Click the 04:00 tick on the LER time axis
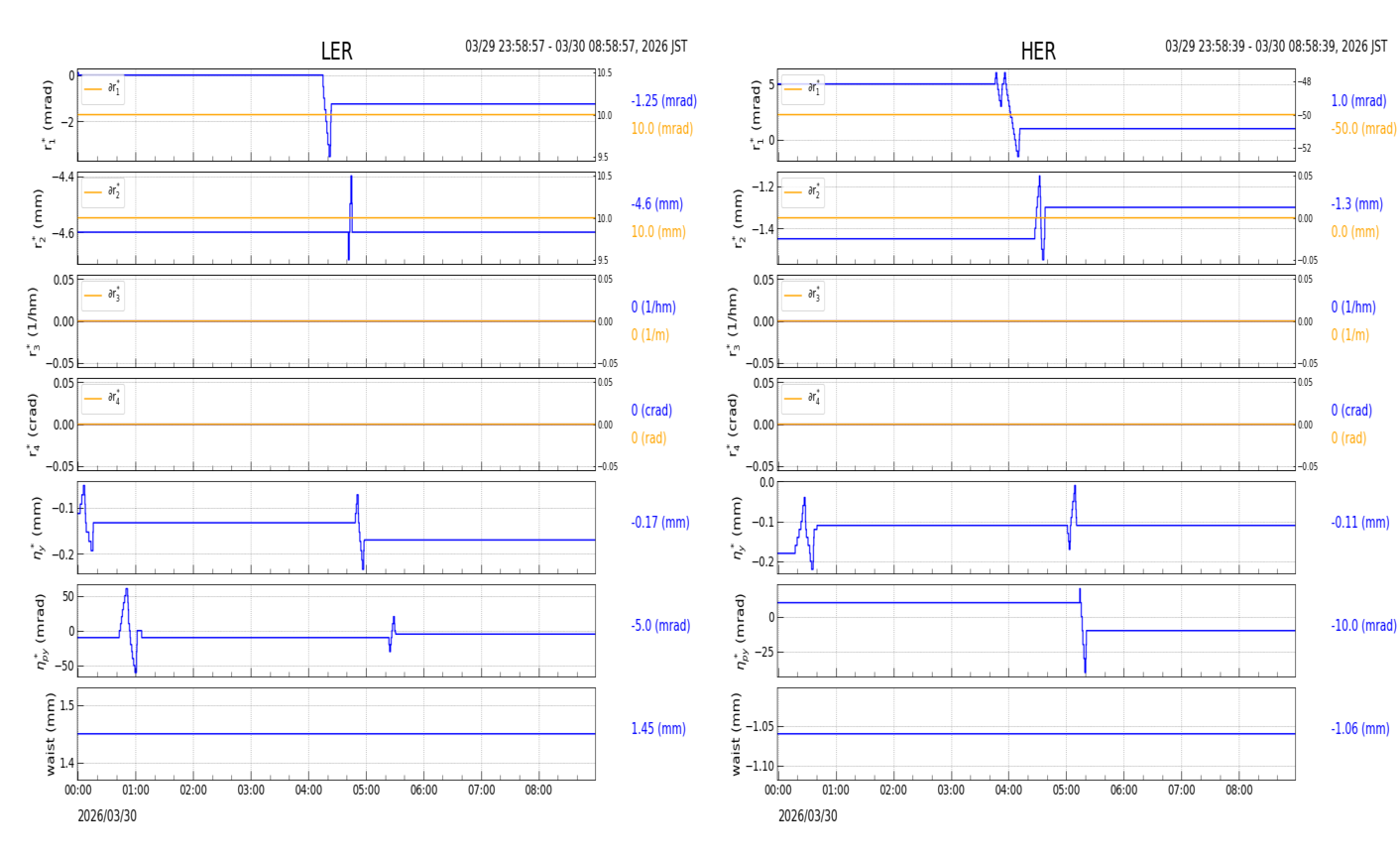This screenshot has height=857, width=1400. click(x=308, y=791)
